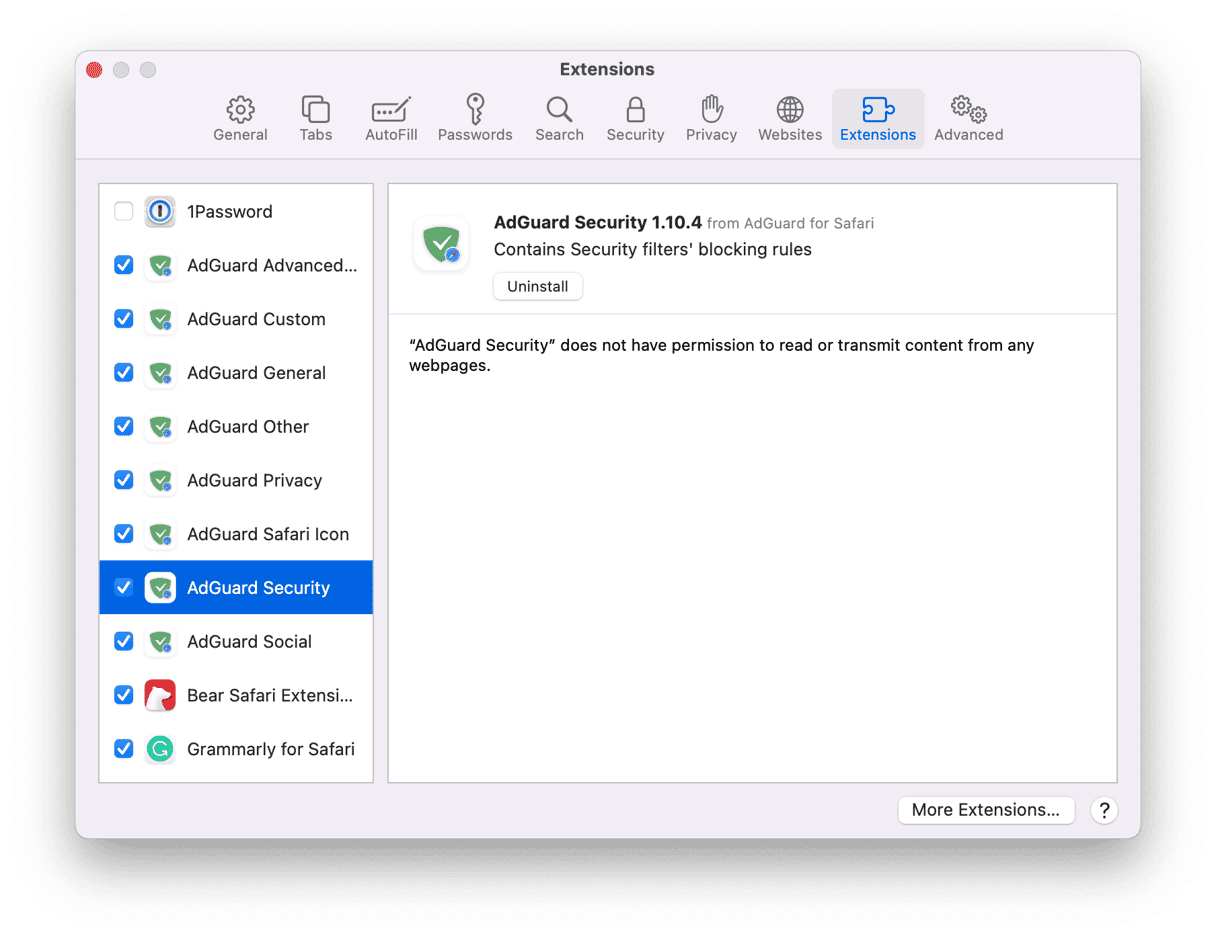Open Privacy hand icon pane
Image resolution: width=1216 pixels, height=938 pixels.
coord(711,119)
